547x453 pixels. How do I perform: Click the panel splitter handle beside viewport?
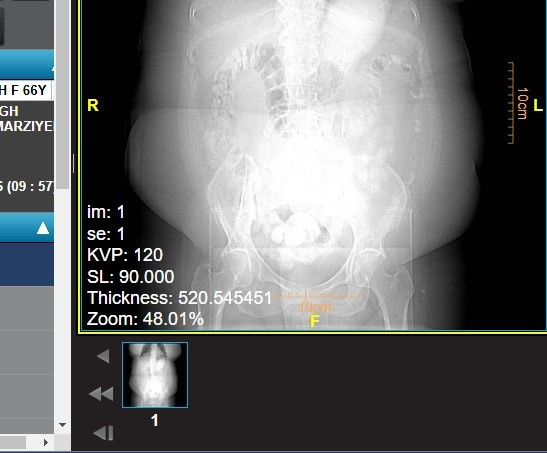pyautogui.click(x=74, y=164)
